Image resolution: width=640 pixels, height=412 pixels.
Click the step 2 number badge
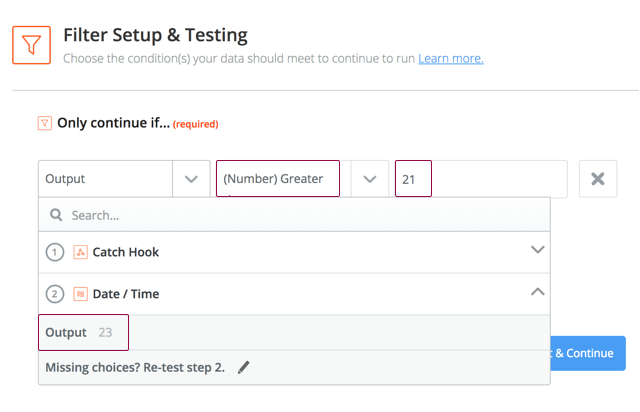(x=54, y=294)
